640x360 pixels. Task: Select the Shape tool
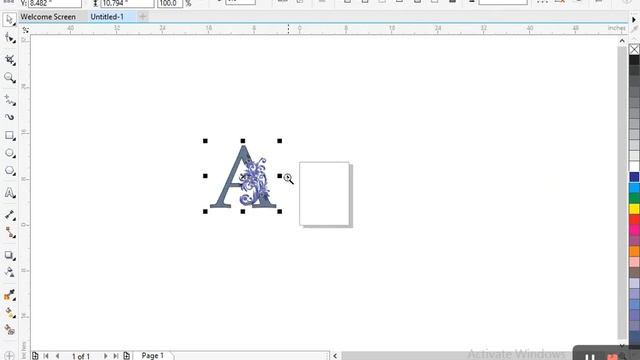coord(9,39)
